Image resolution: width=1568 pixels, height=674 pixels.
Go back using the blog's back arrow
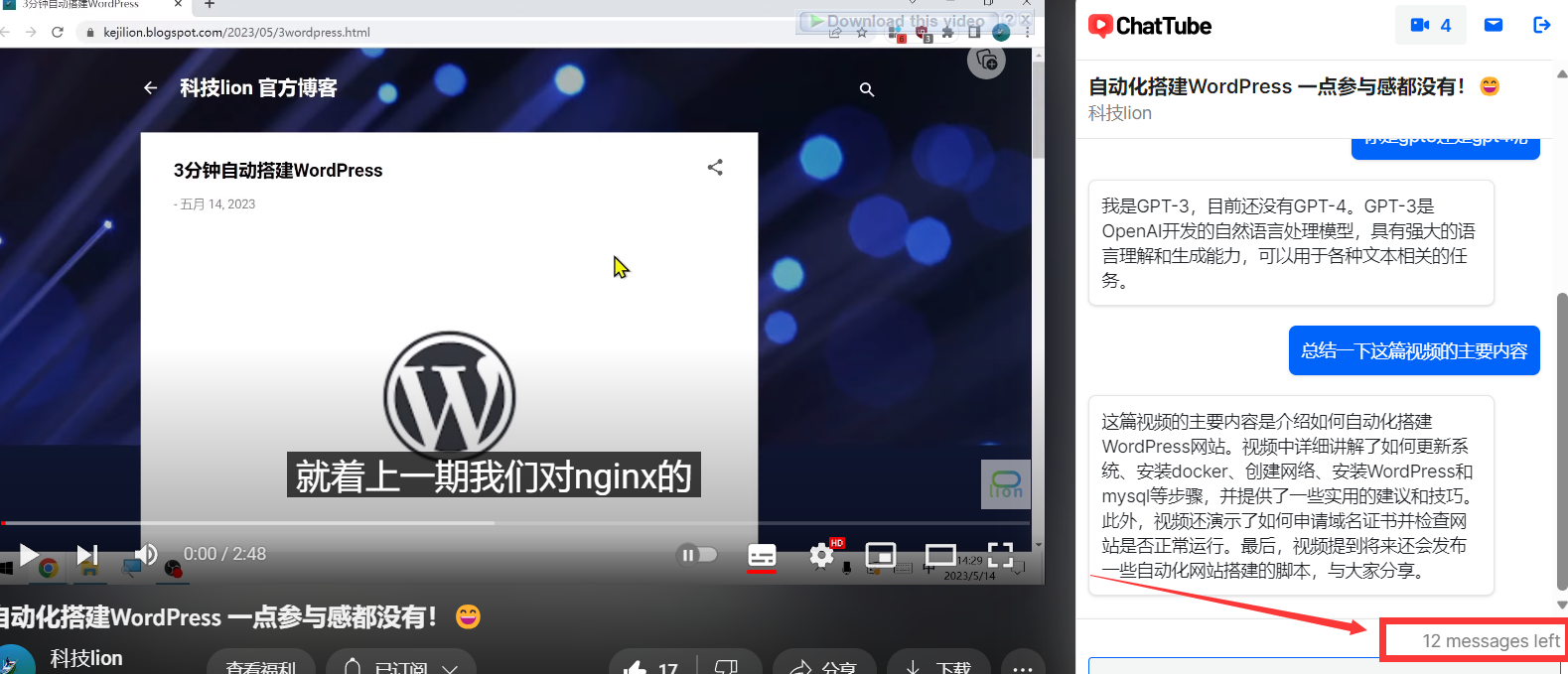[x=150, y=88]
